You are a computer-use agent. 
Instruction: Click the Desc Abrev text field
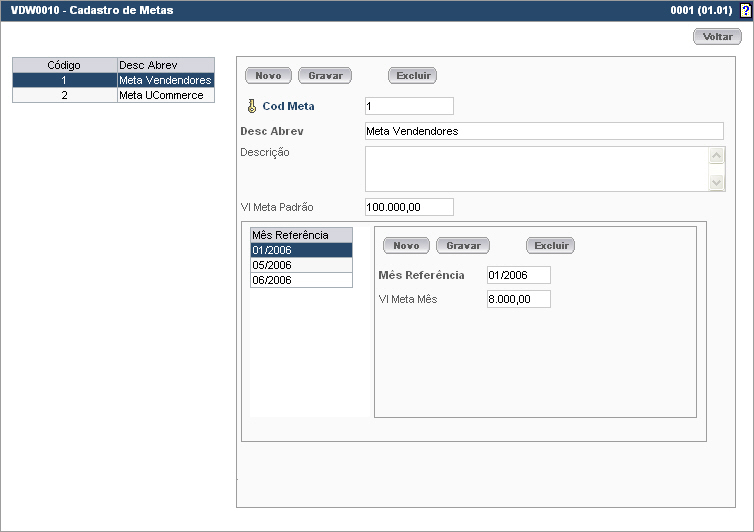tap(543, 131)
